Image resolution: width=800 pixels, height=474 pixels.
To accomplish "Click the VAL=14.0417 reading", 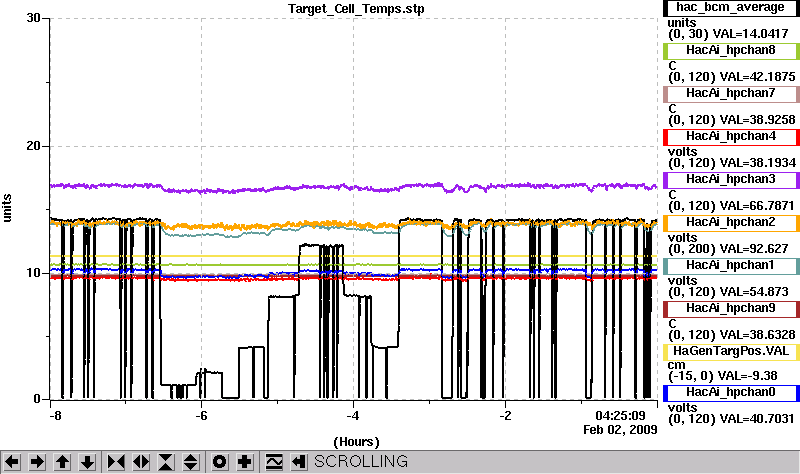I will pyautogui.click(x=750, y=34).
